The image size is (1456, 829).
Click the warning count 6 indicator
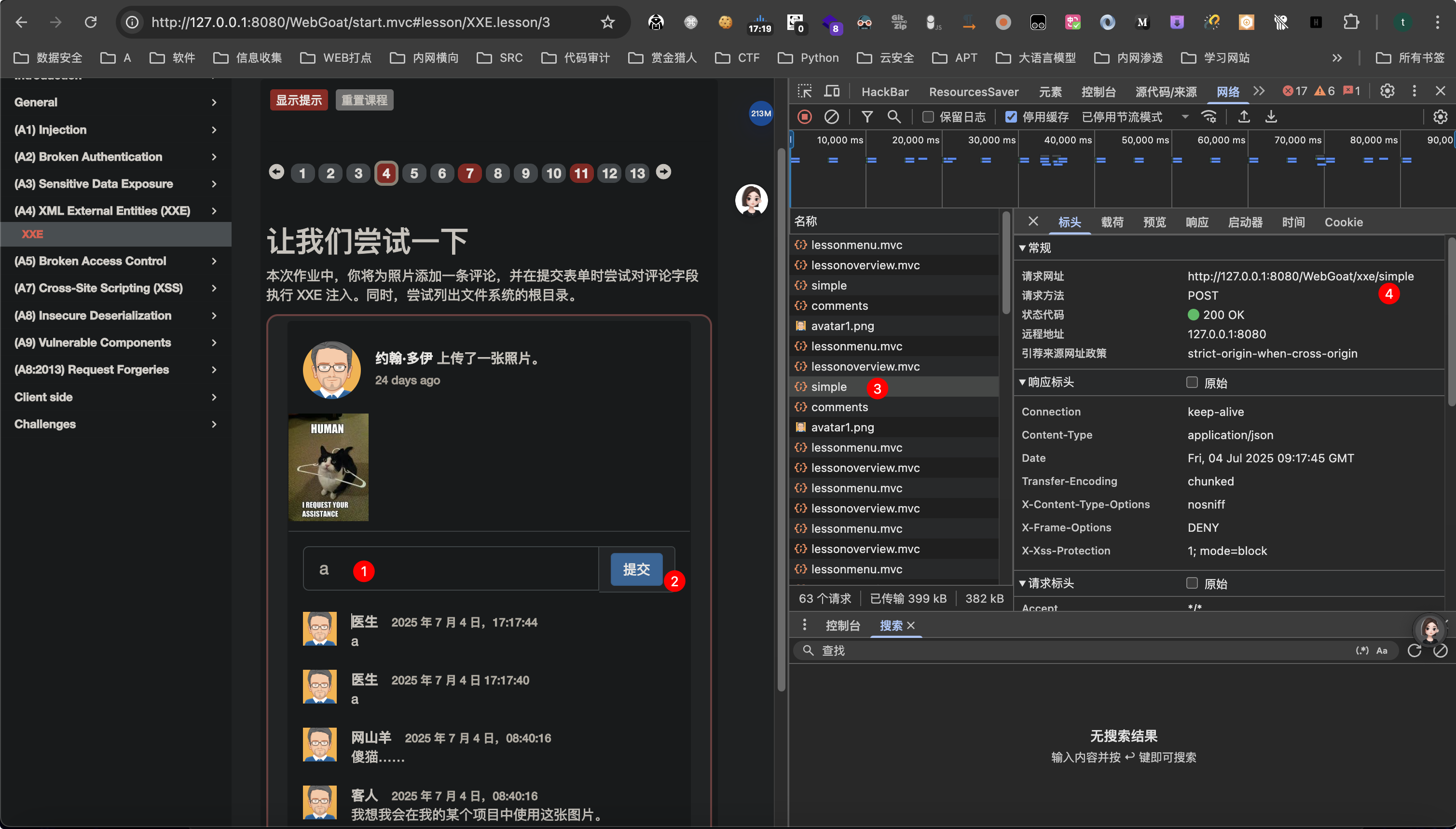(1324, 91)
